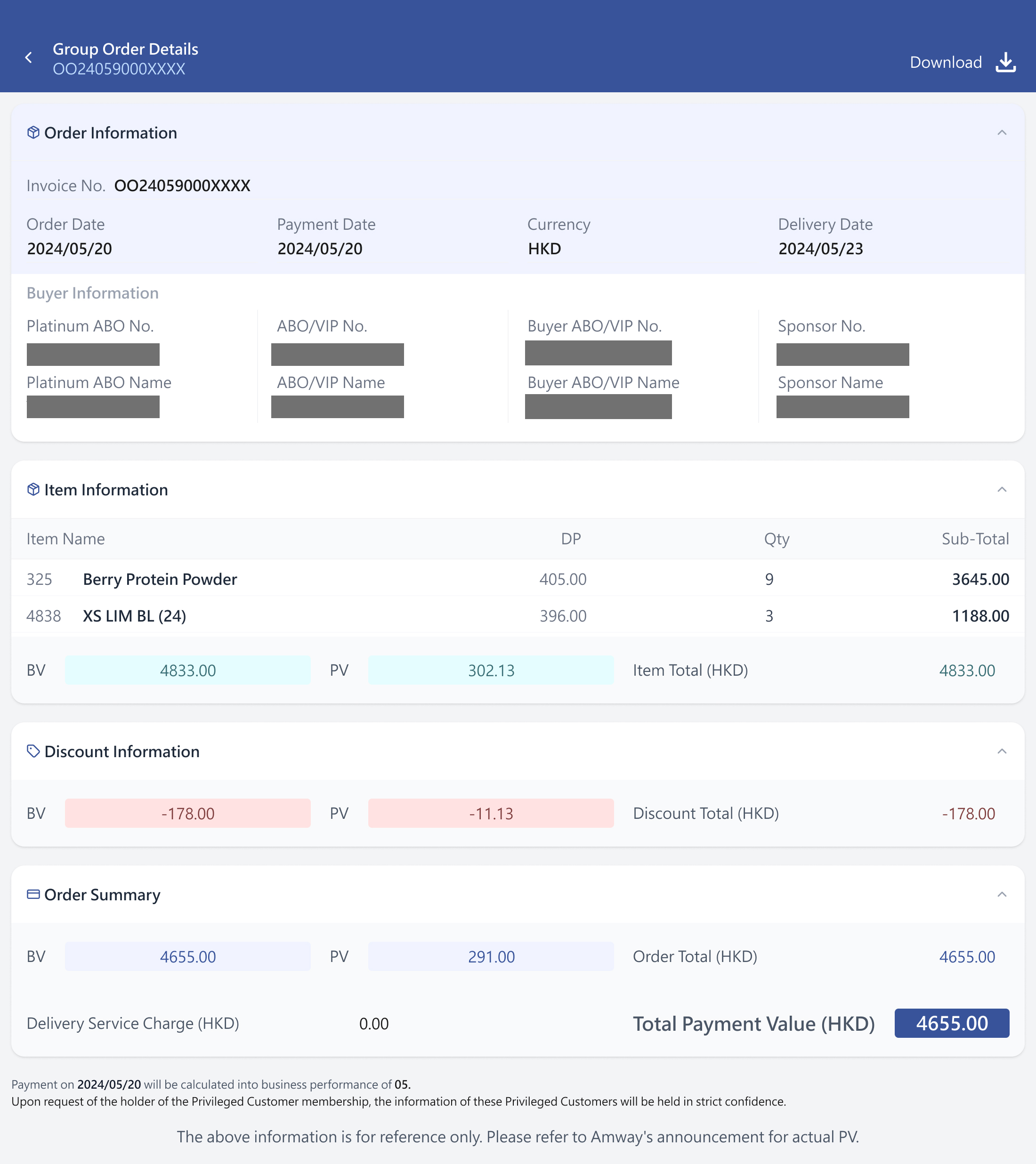The image size is (1036, 1164).
Task: Click the download tray icon
Action: coord(1005,62)
